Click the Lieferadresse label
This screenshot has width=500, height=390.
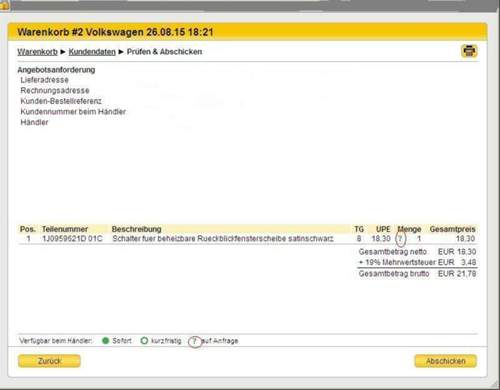pyautogui.click(x=44, y=80)
